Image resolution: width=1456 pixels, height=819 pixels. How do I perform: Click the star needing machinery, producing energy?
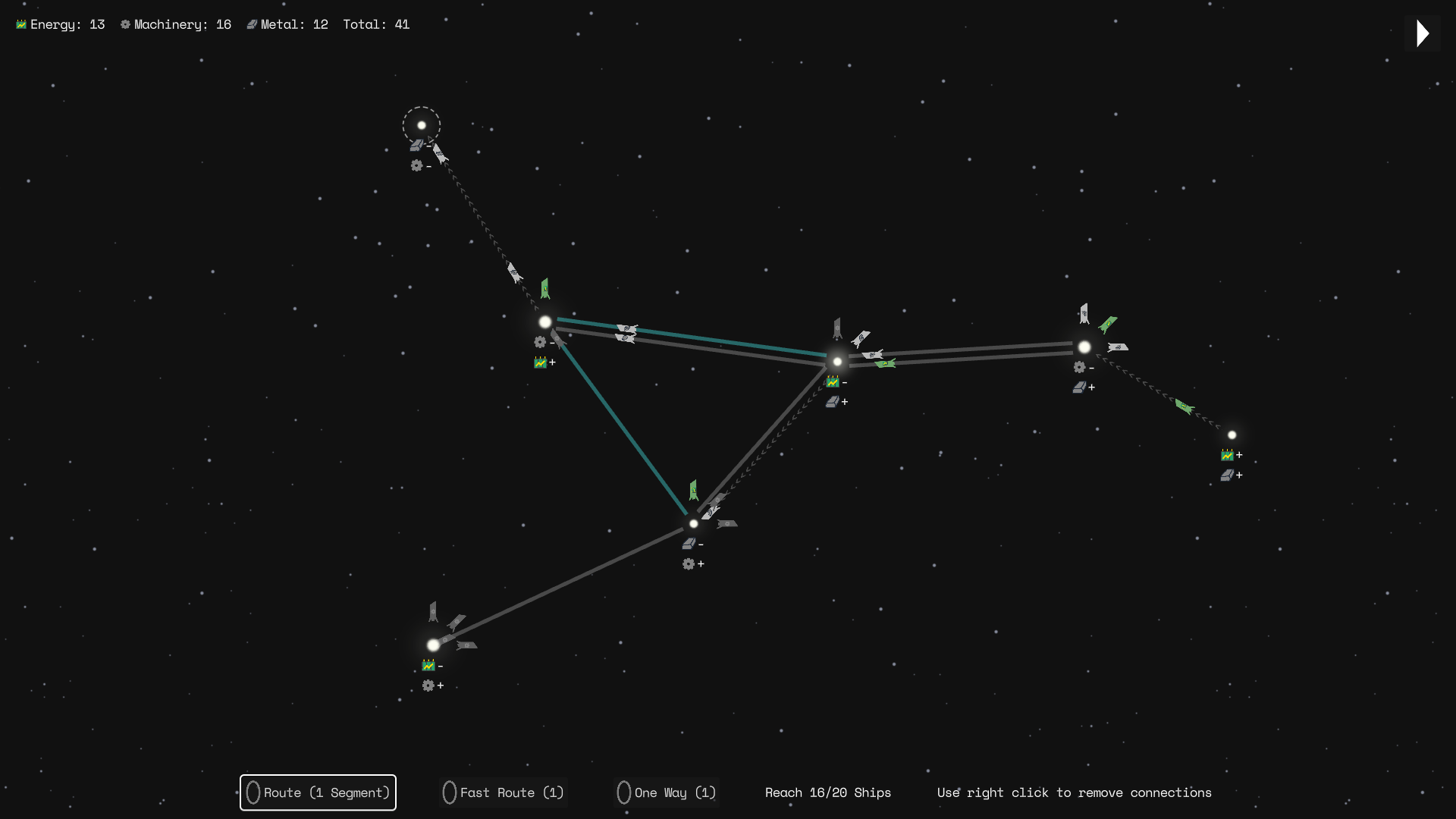coord(545,322)
